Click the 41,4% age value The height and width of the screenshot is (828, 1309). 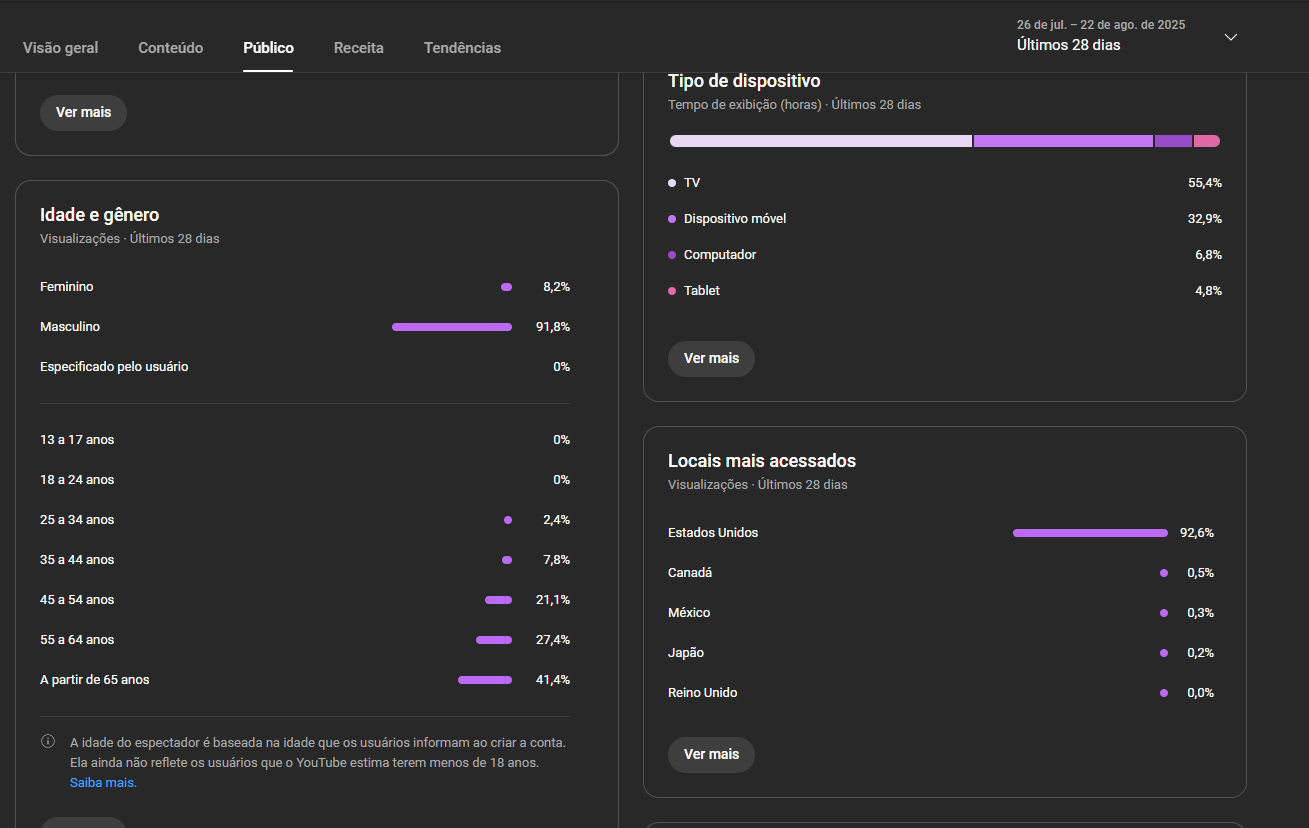[553, 680]
